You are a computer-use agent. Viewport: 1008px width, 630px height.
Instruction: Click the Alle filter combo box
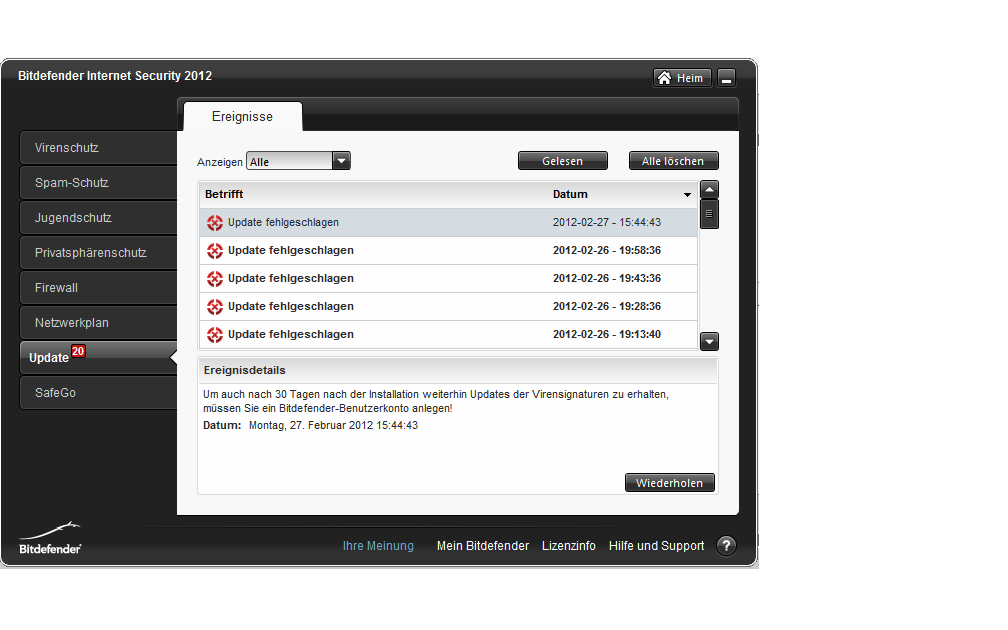tap(298, 161)
